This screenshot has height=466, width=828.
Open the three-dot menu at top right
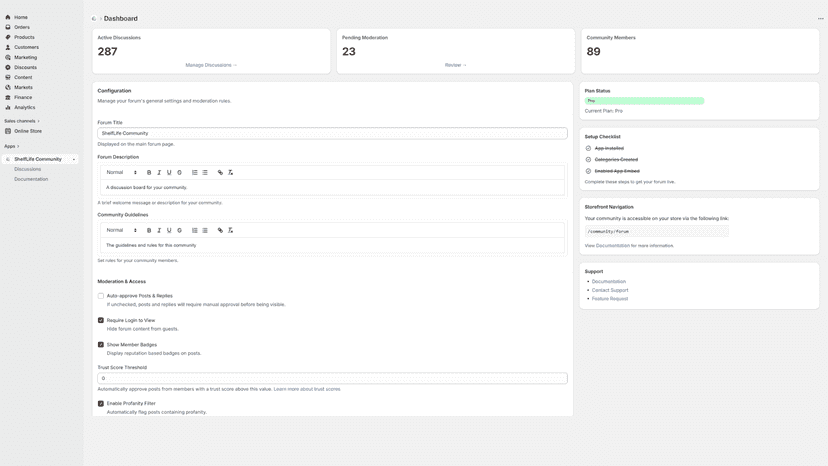point(821,18)
